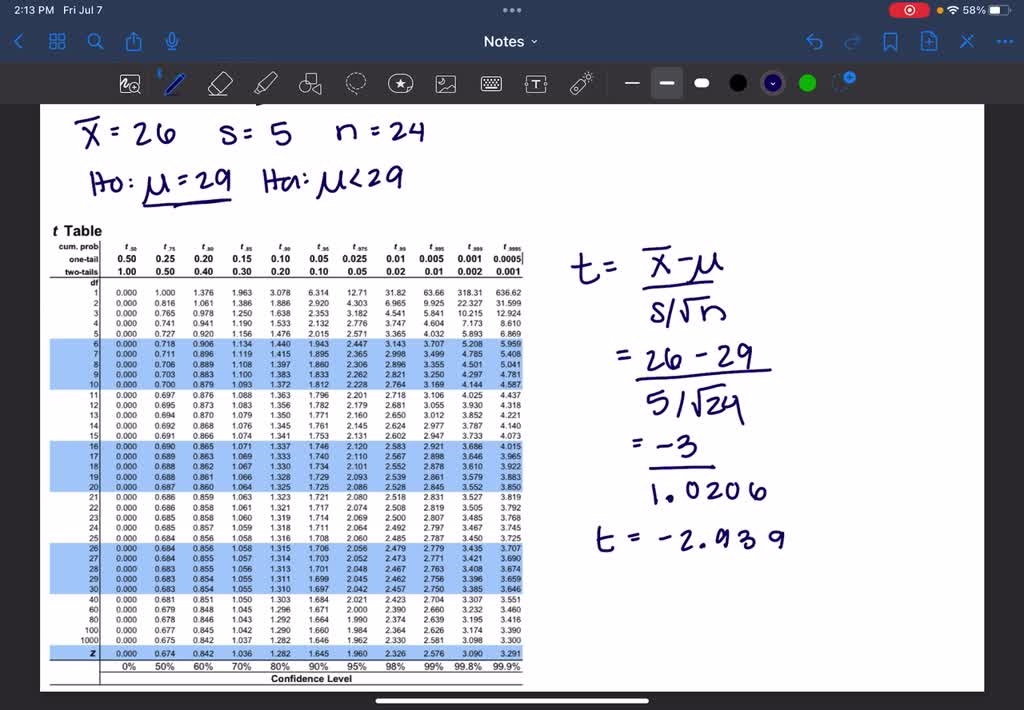This screenshot has height=710, width=1024.
Task: Select the Pen tool
Action: 172,84
